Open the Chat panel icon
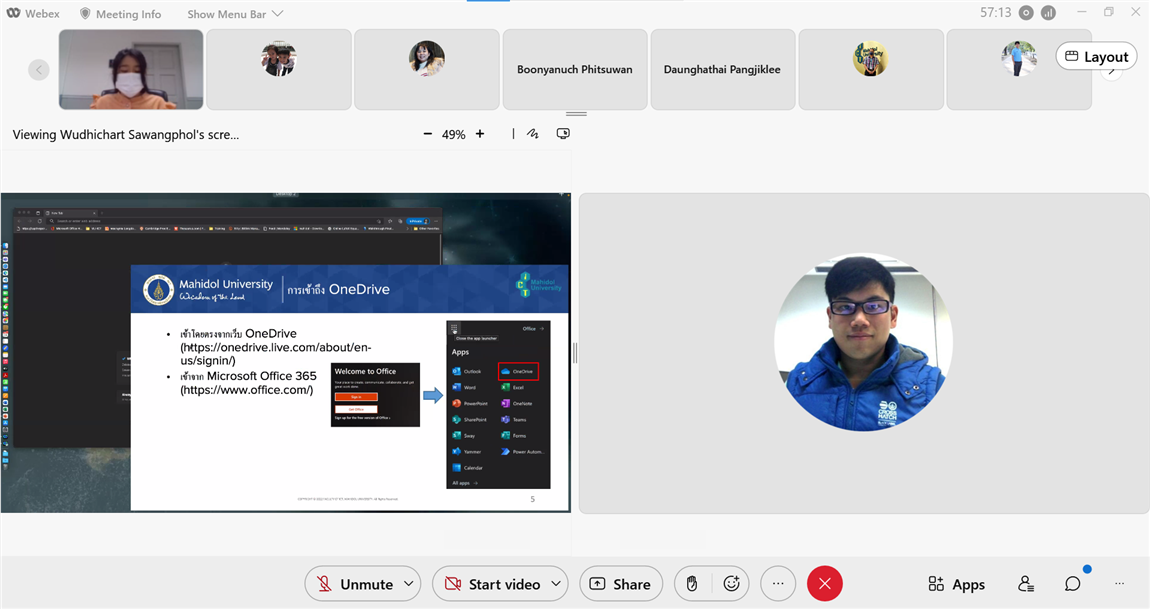This screenshot has height=609, width=1150. tap(1072, 584)
